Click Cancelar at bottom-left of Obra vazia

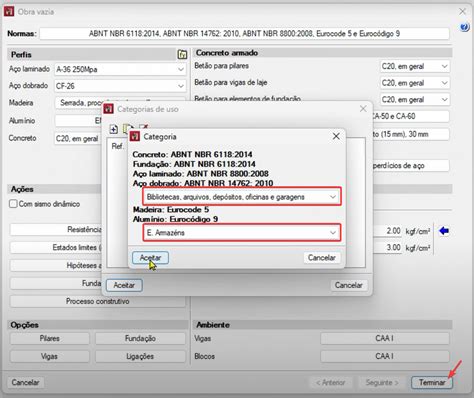tap(25, 382)
